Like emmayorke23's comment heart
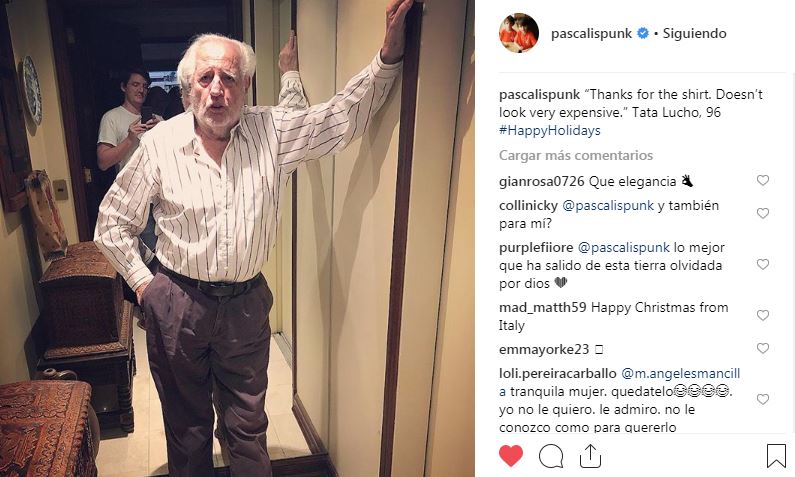The image size is (795, 477). tap(763, 348)
